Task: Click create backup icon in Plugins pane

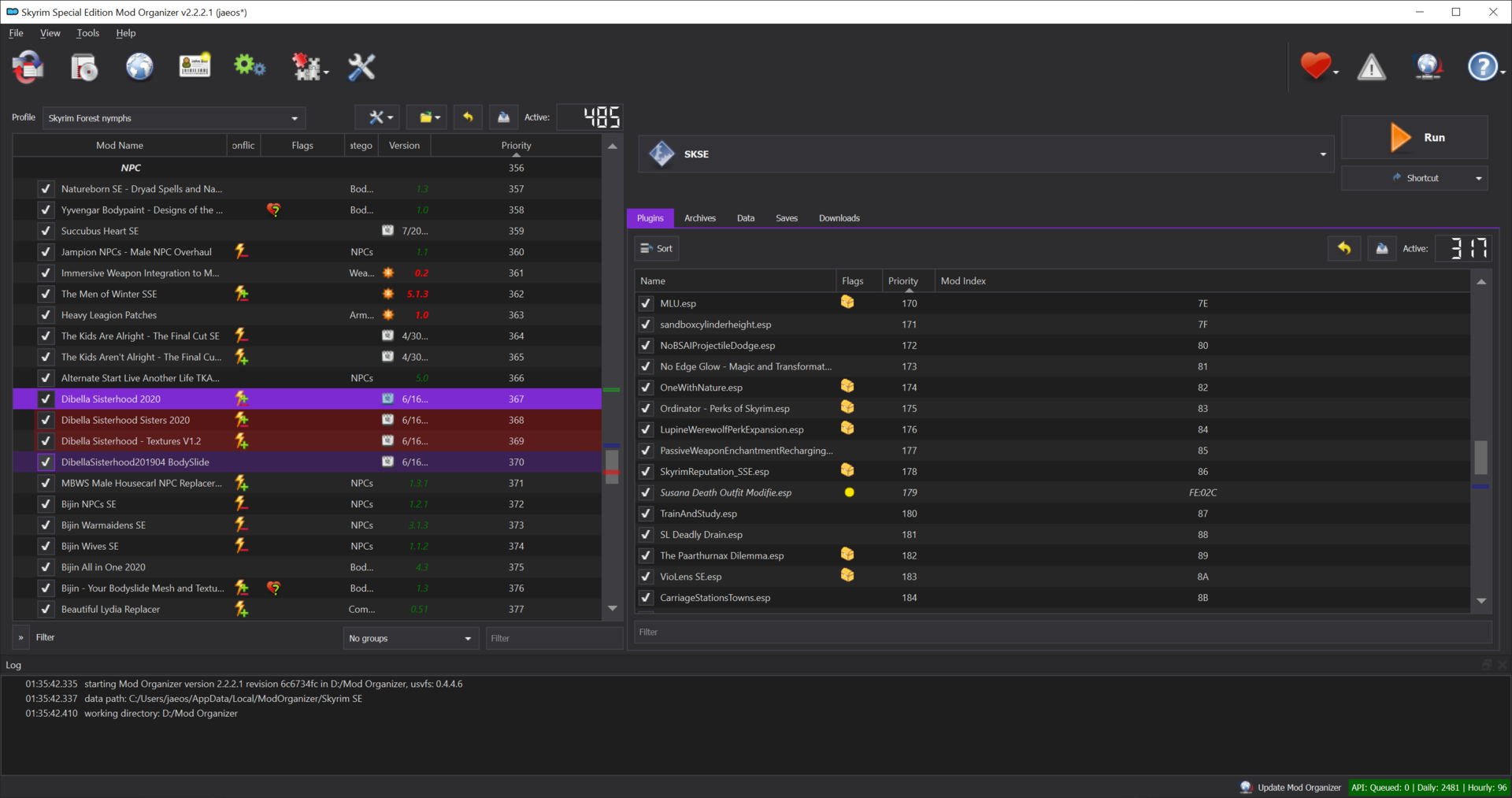Action: pos(1382,249)
